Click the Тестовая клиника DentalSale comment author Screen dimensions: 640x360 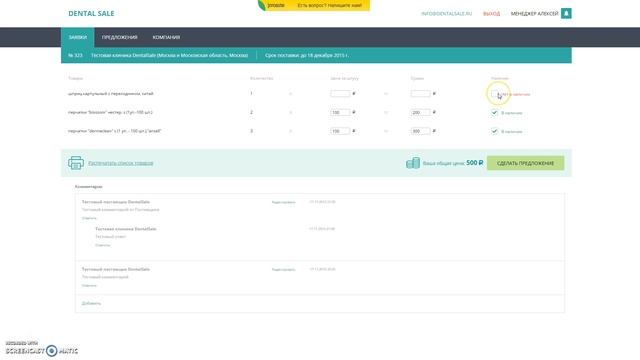(126, 229)
